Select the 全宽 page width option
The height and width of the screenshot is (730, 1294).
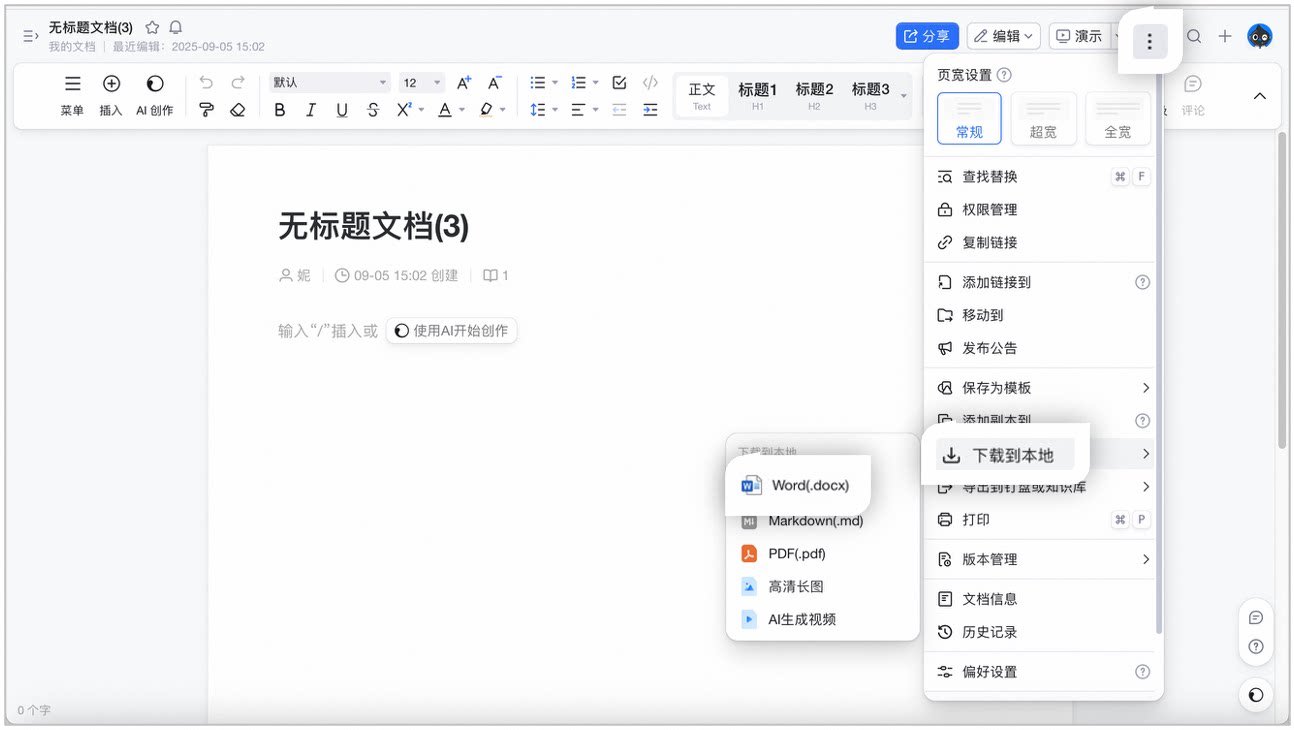click(x=1117, y=118)
